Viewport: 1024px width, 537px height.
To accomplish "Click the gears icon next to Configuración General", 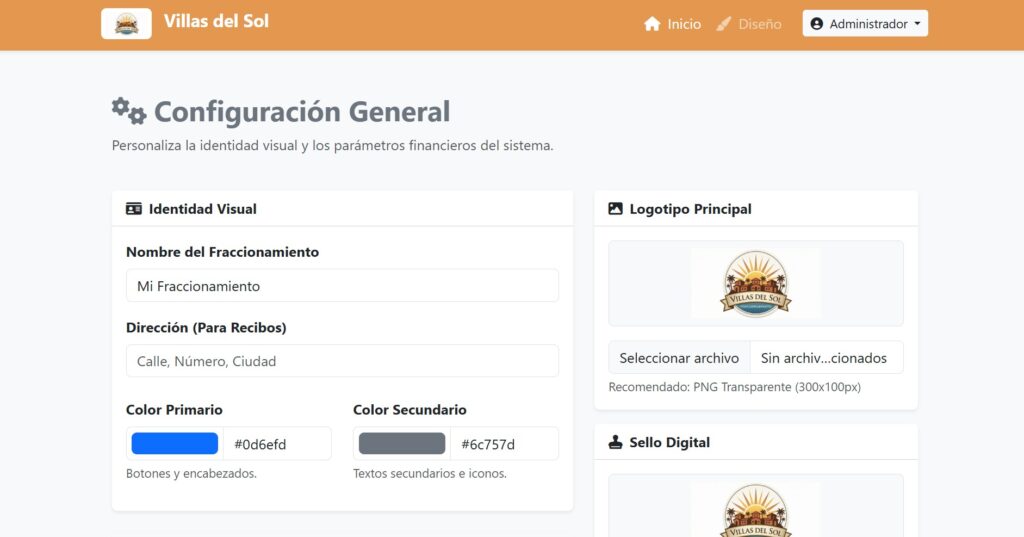I will point(129,110).
